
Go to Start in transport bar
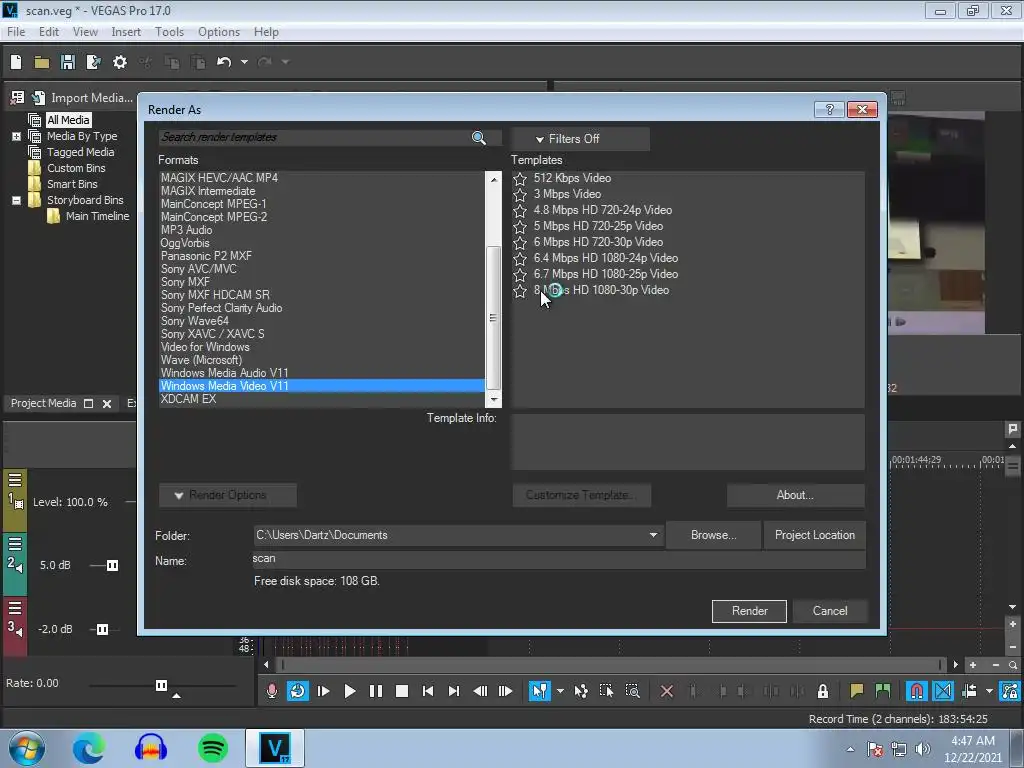(x=428, y=691)
